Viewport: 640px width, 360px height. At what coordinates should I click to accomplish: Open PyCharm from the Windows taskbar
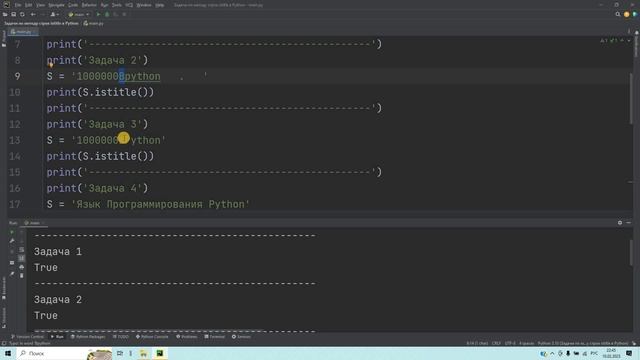(160, 353)
